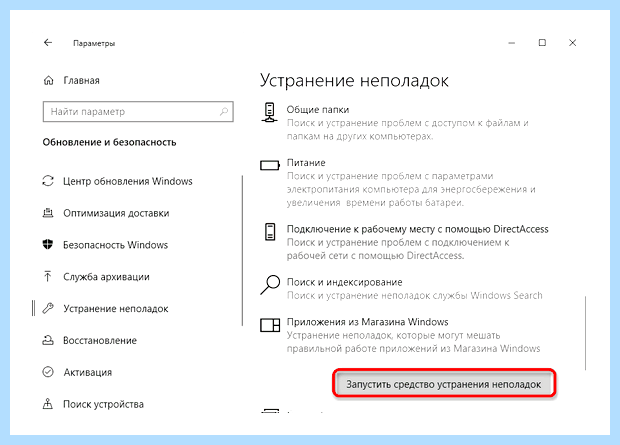Click the Питание battery icon
This screenshot has width=620, height=445.
[270, 165]
